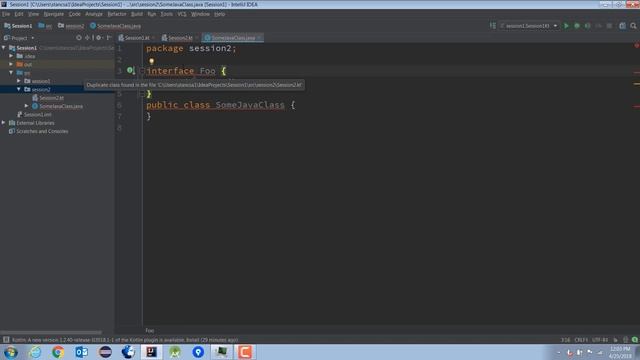Click the Foo breadcrumb below the editor
Image resolution: width=640 pixels, height=360 pixels.
coord(150,330)
